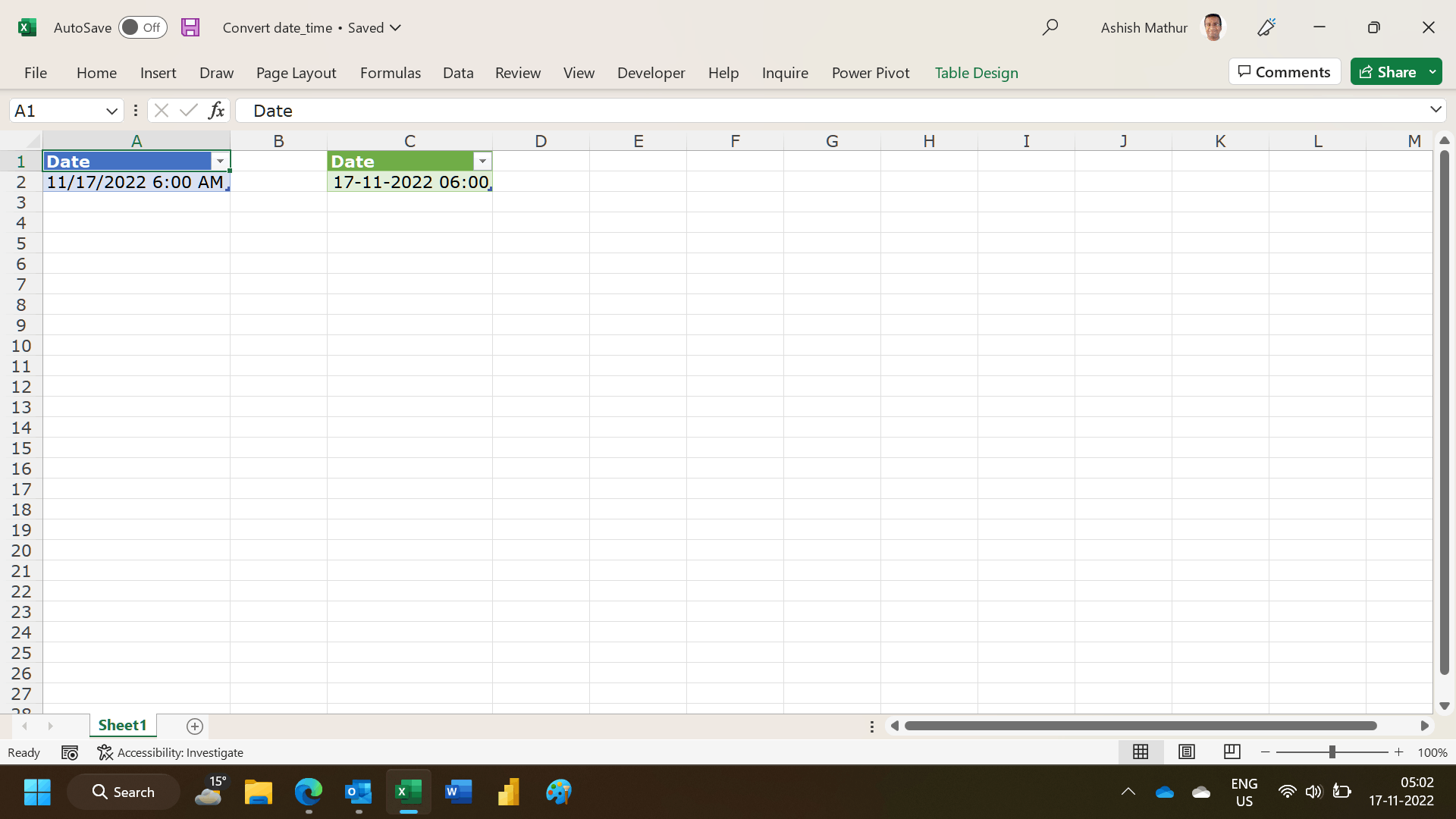Click the pen Coming Soon icon
1456x819 pixels.
(1266, 28)
